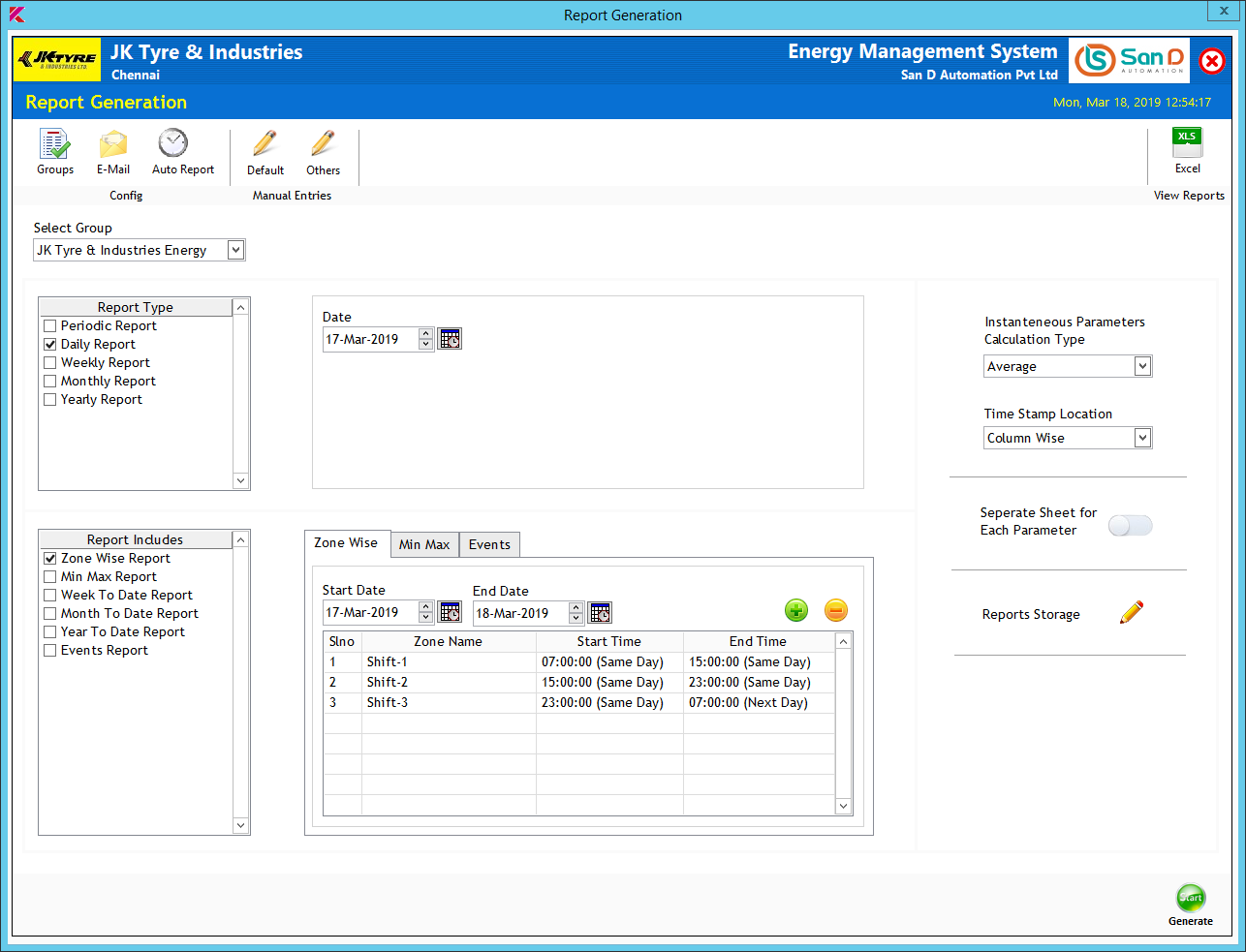
Task: Select the Shift-3 zone row
Action: pyautogui.click(x=579, y=703)
